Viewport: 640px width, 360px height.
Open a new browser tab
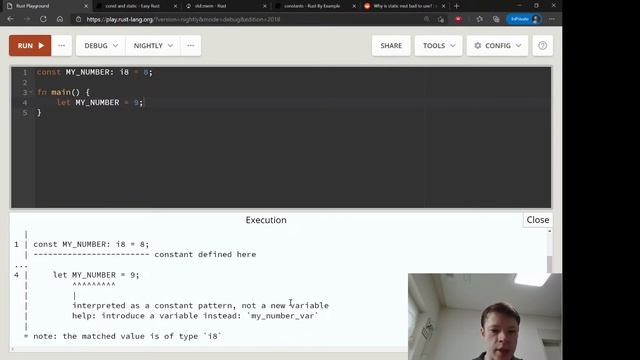pyautogui.click(x=457, y=6)
